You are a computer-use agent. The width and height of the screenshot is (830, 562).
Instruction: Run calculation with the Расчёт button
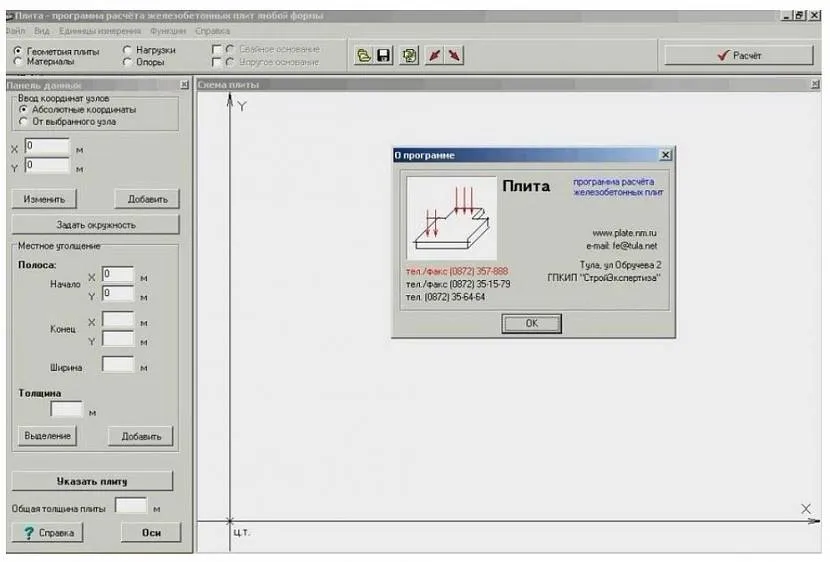[739, 56]
